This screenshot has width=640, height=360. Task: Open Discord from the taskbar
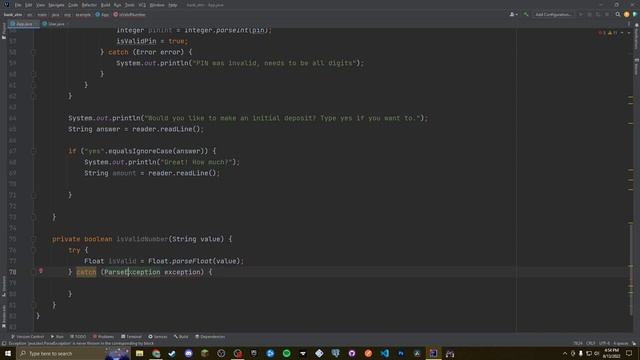[189, 353]
